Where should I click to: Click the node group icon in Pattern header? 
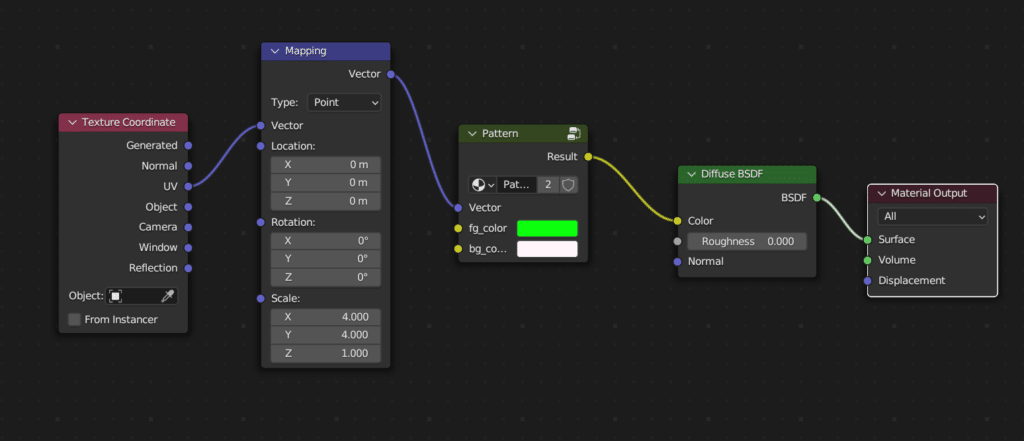click(x=574, y=133)
